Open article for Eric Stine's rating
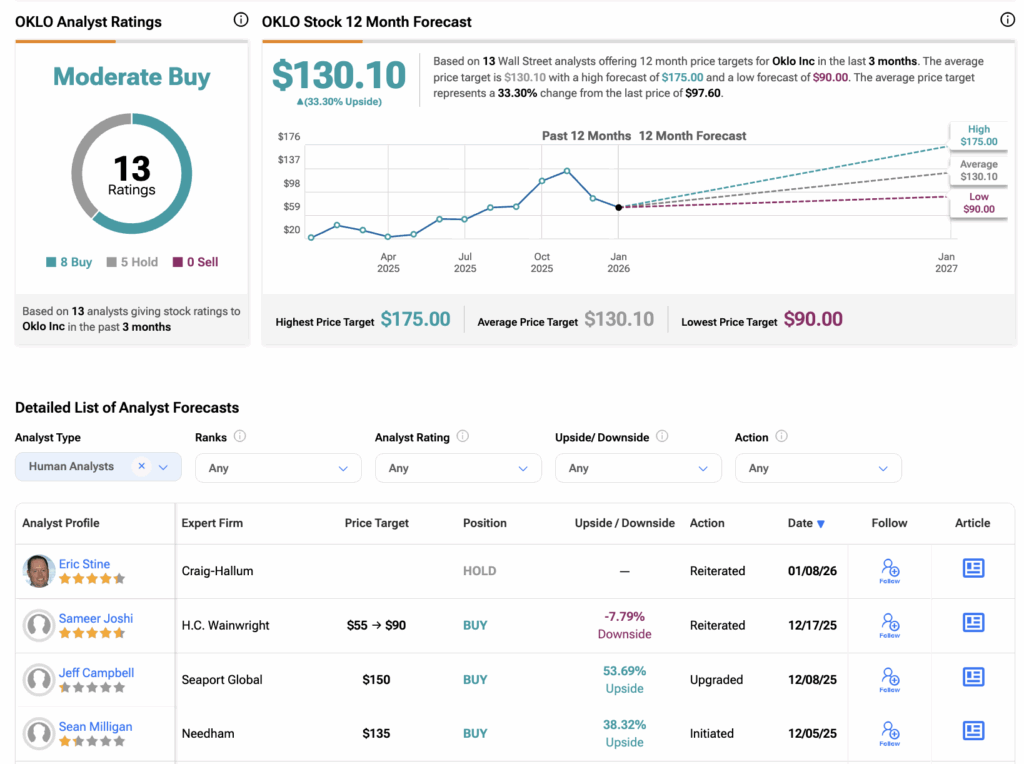This screenshot has width=1024, height=764. coord(972,569)
